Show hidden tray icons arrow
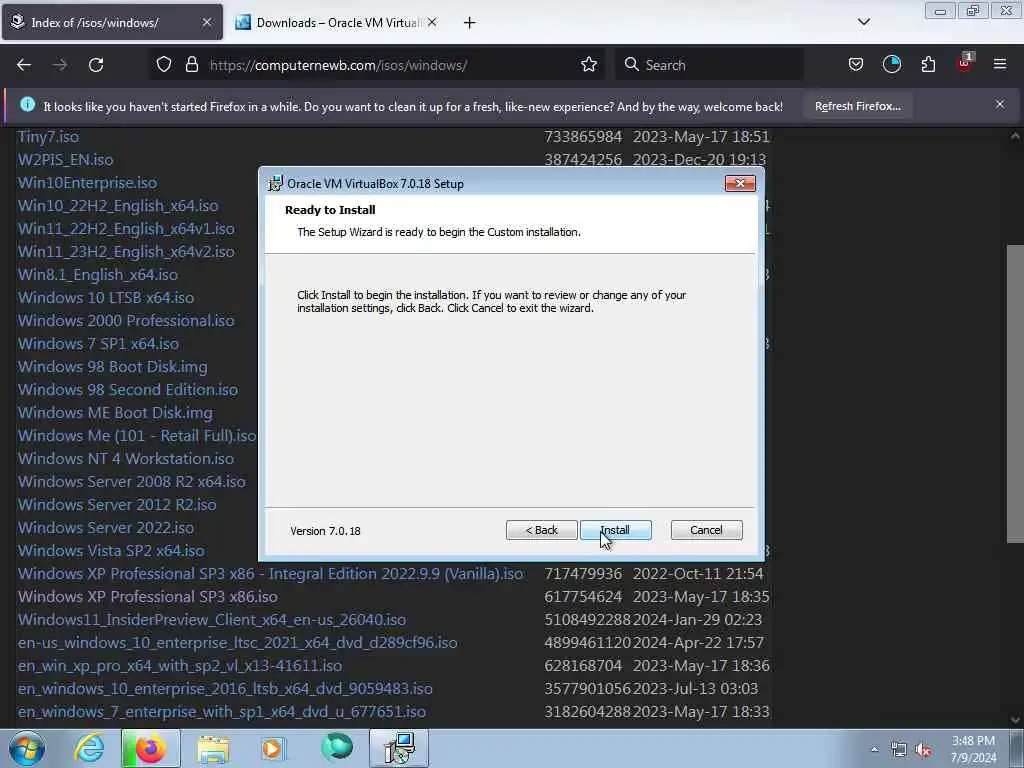Image resolution: width=1024 pixels, height=768 pixels. [874, 749]
